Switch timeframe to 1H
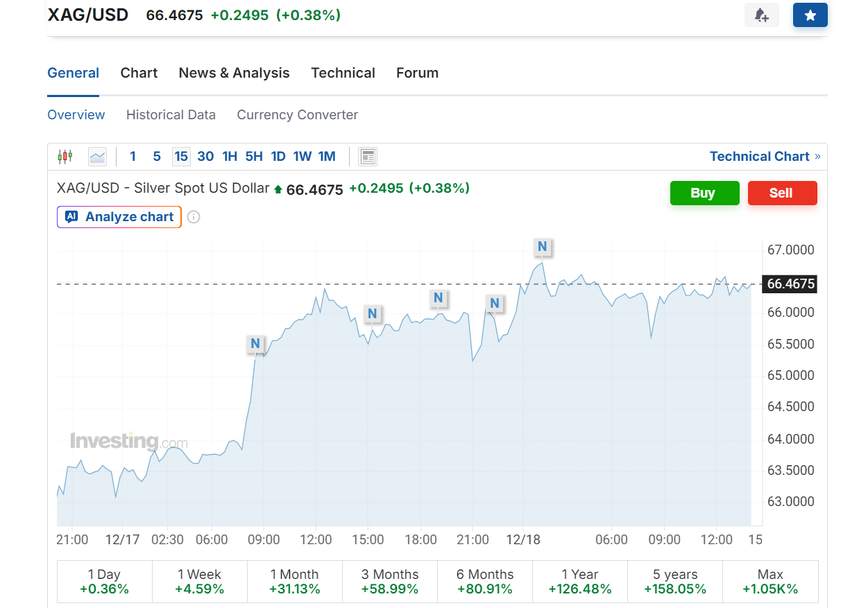This screenshot has height=608, width=850. tap(229, 156)
